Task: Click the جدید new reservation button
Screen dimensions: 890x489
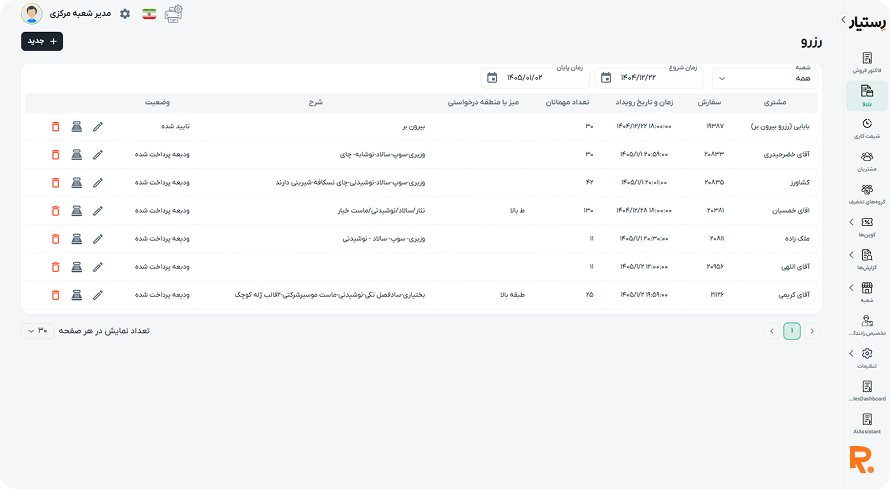Action: [42, 41]
